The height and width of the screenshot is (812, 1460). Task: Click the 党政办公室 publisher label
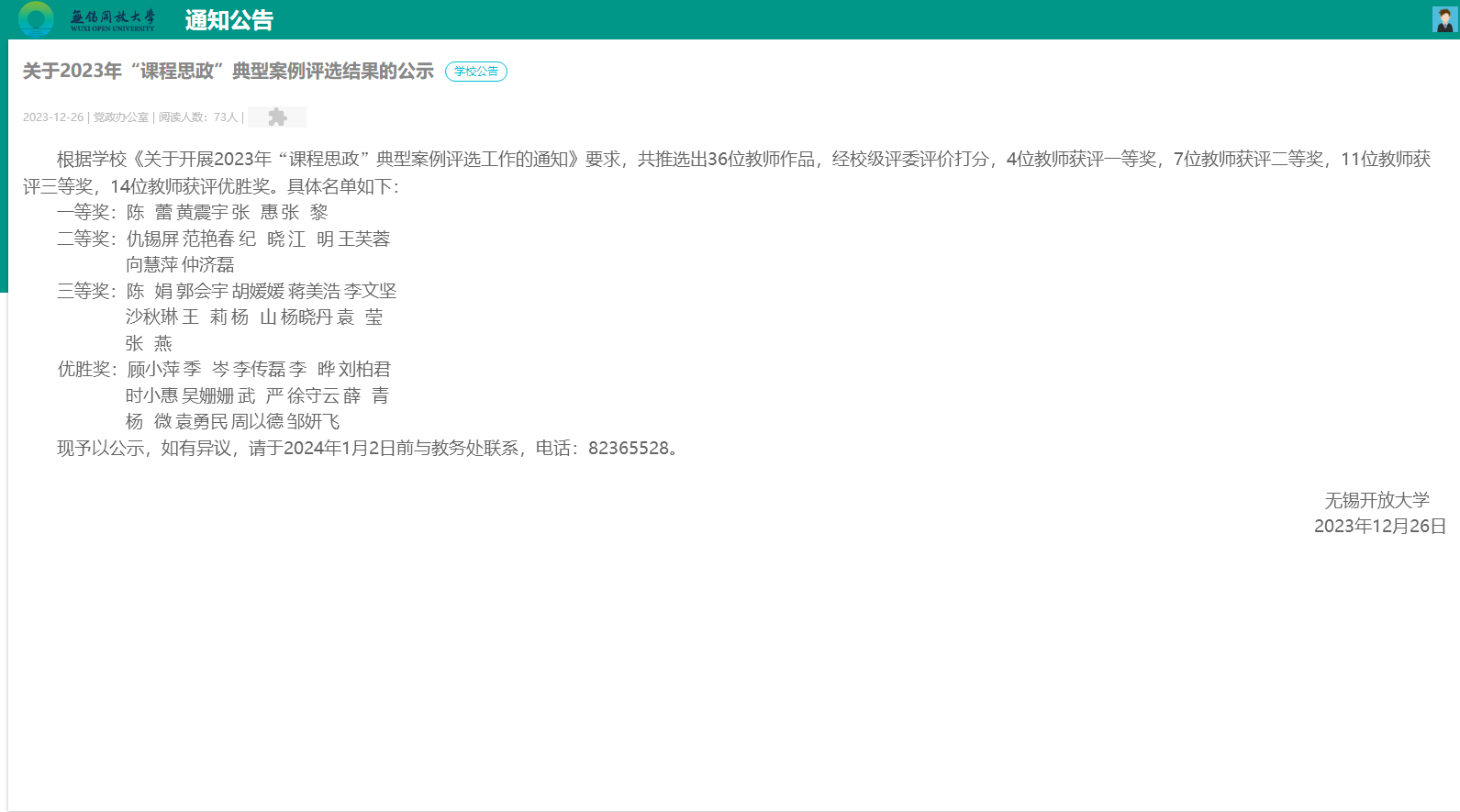(x=121, y=117)
